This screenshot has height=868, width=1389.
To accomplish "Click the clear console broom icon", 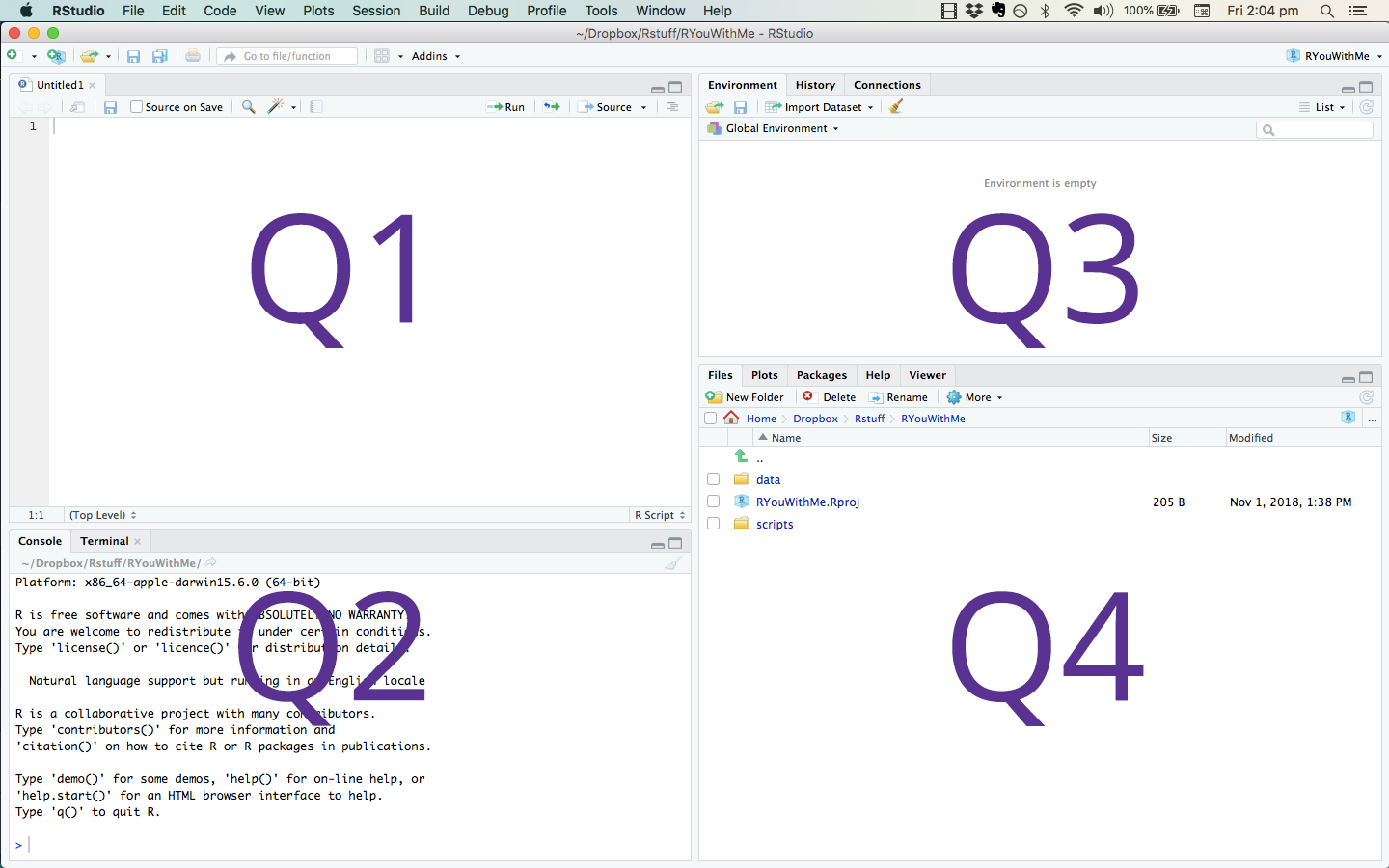I will click(673, 563).
